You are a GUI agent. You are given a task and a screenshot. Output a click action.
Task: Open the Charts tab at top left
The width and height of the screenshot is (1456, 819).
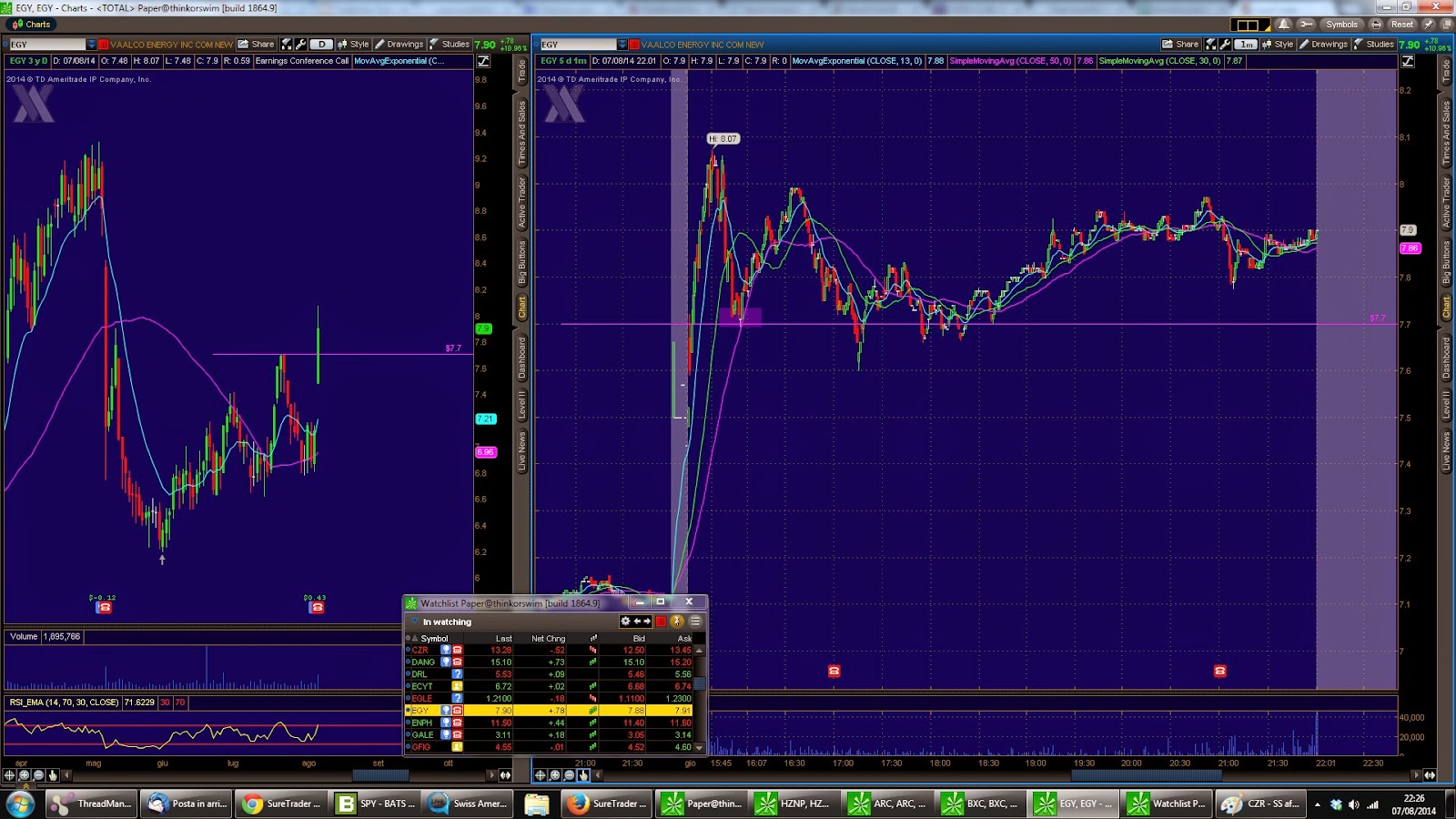coord(32,25)
